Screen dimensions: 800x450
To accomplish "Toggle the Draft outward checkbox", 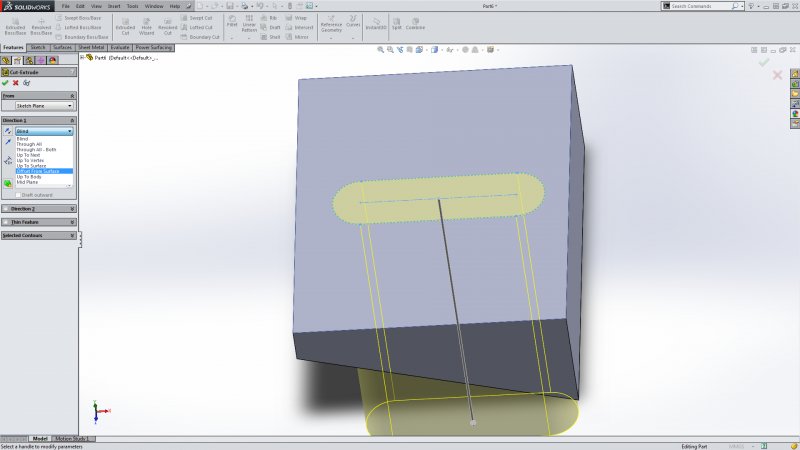I will (18, 195).
